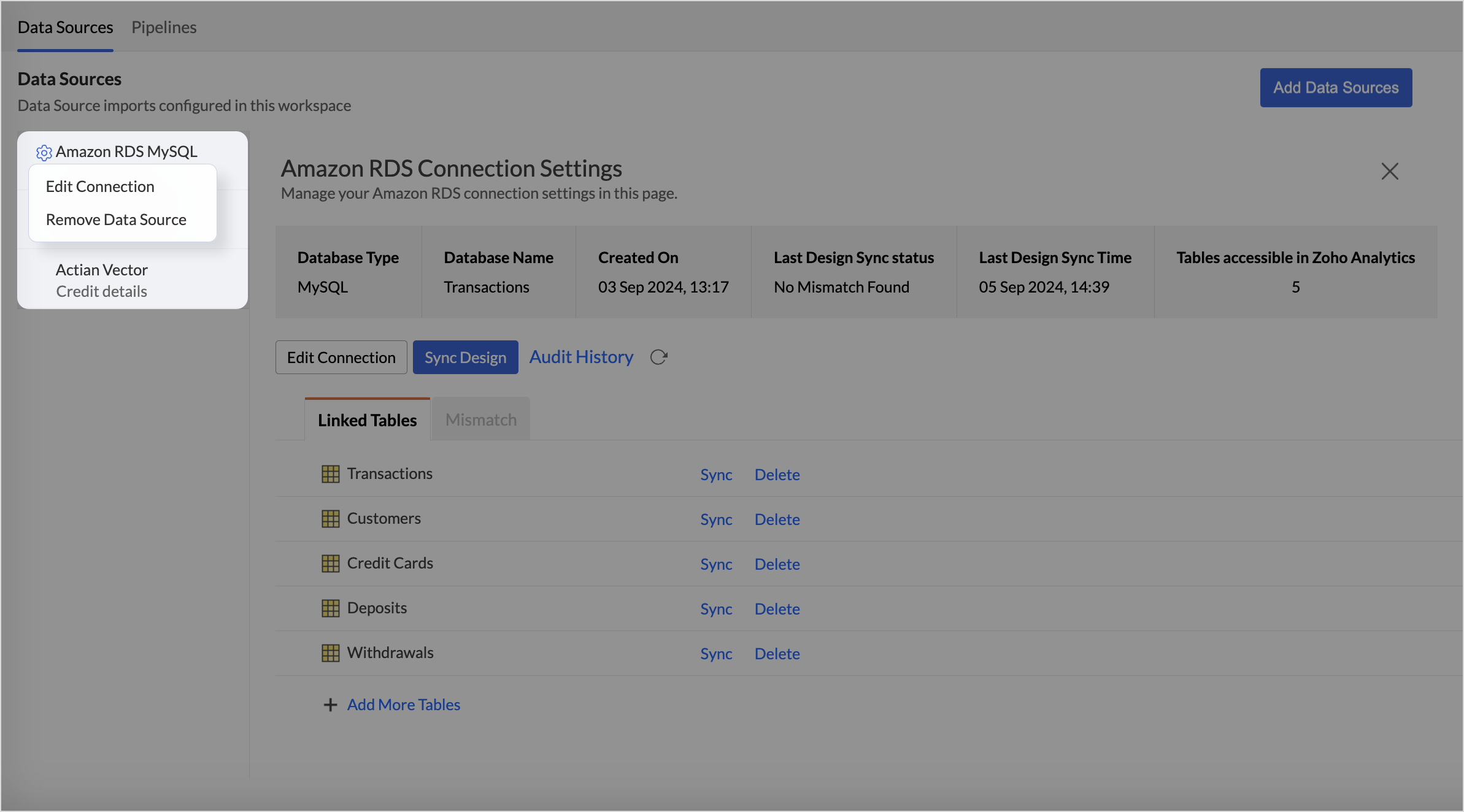Click the refresh icon next to Audit History
Image resolution: width=1464 pixels, height=812 pixels.
(x=658, y=357)
